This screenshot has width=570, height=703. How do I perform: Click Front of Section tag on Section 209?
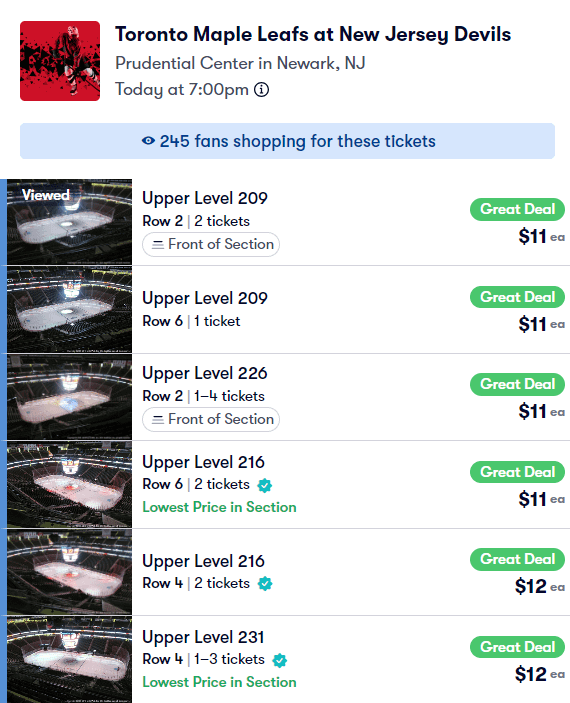tap(211, 244)
